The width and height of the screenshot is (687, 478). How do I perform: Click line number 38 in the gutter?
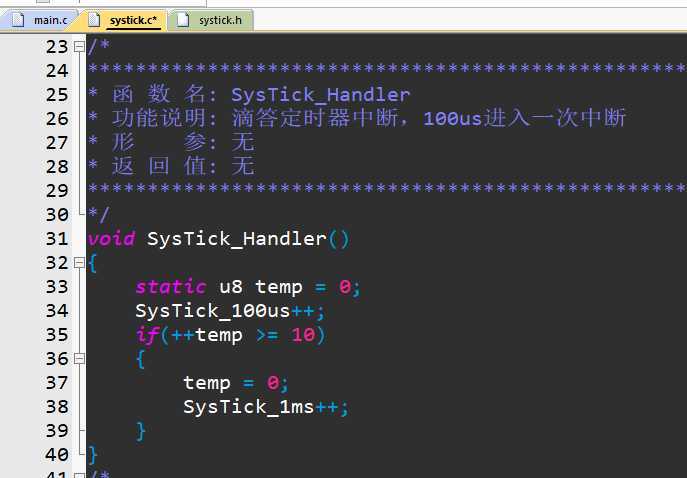coord(57,407)
